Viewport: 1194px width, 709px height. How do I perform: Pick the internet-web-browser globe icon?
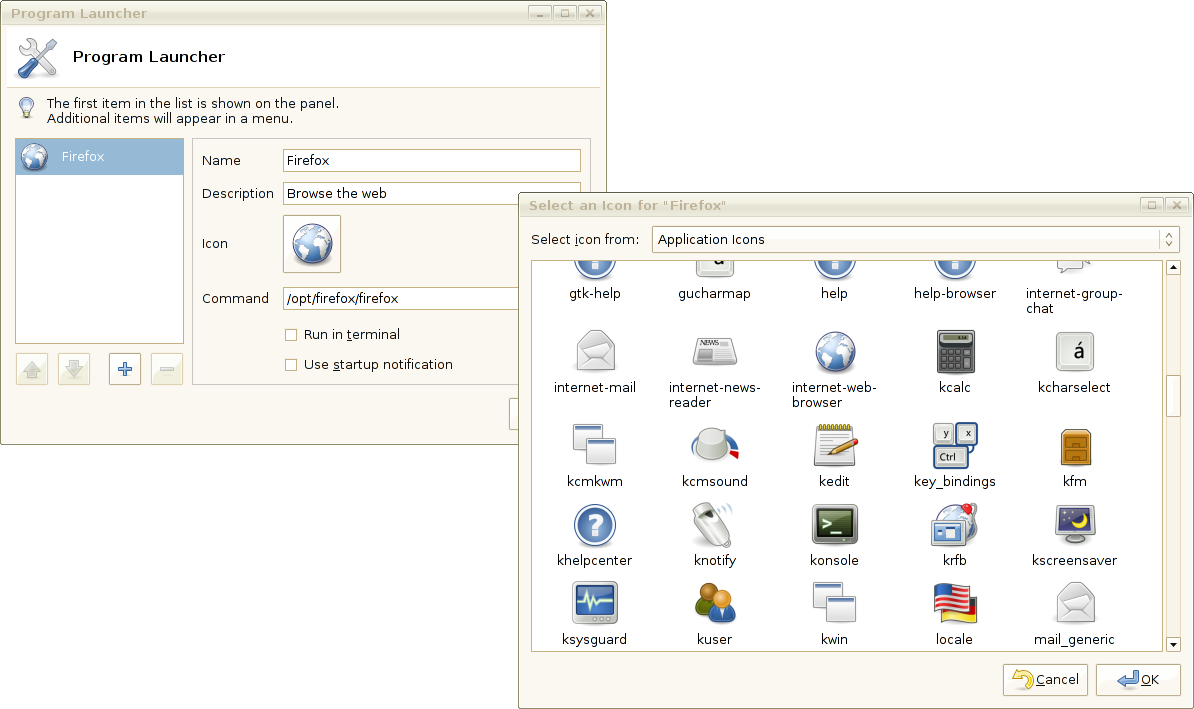pos(835,352)
